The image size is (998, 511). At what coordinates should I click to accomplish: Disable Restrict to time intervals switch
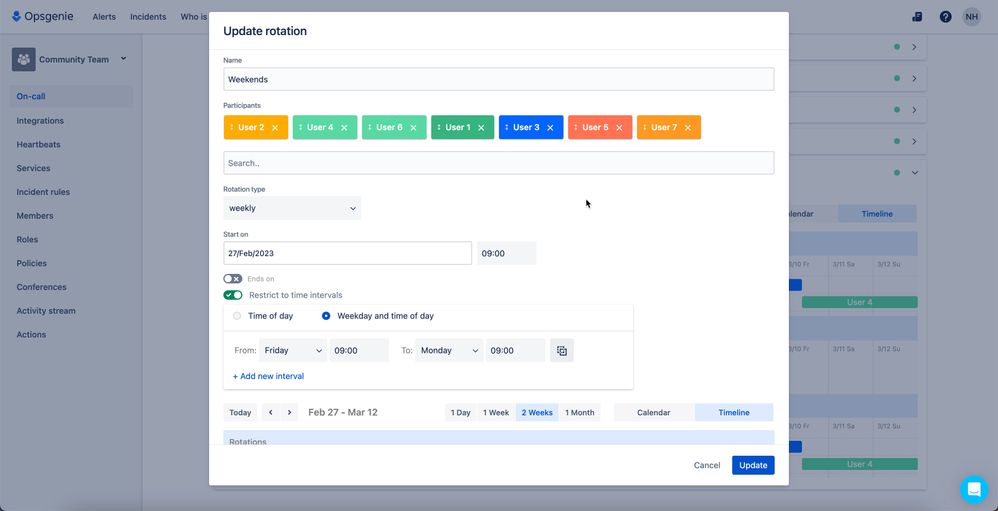click(x=232, y=295)
